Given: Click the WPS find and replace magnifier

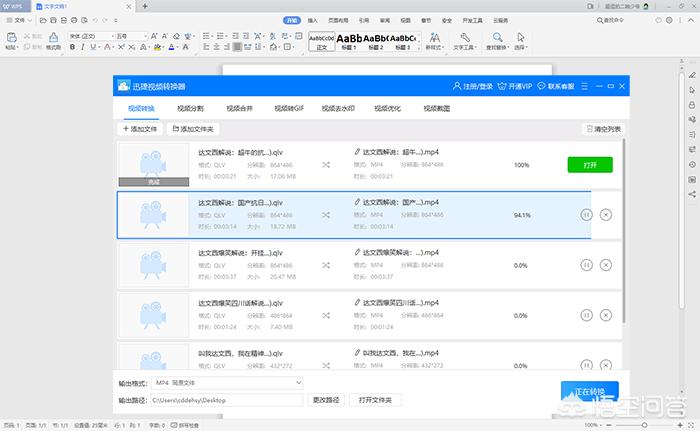Looking at the screenshot, I should pyautogui.click(x=497, y=37).
